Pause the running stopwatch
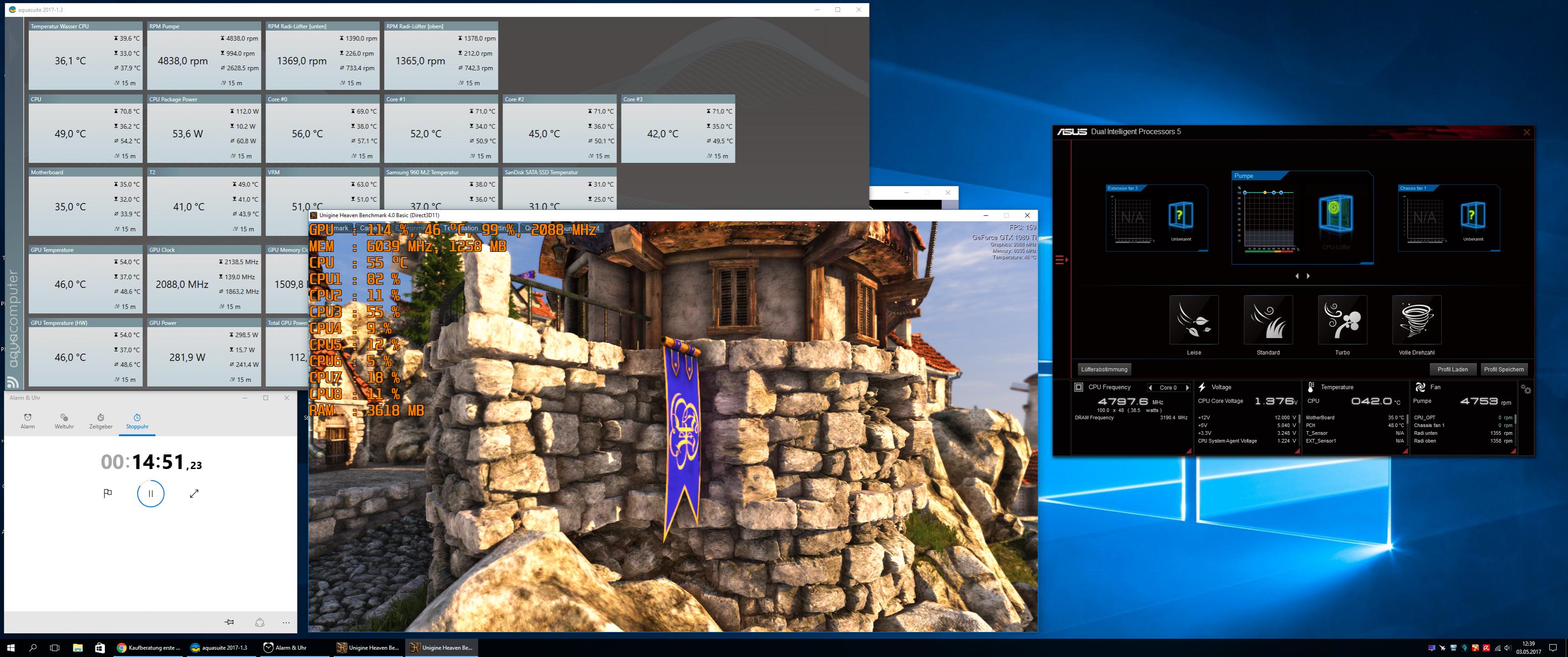Viewport: 1568px width, 657px height. click(150, 493)
